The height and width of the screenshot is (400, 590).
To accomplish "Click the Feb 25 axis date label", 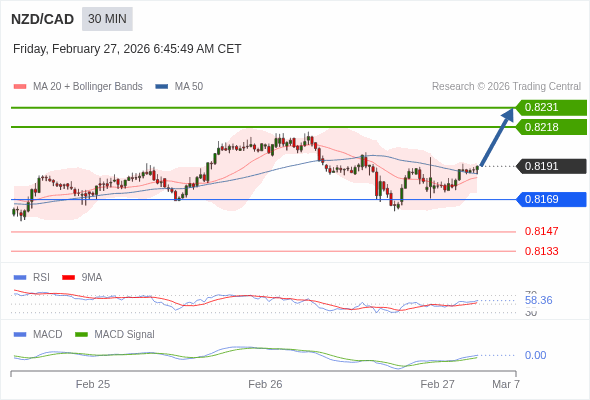I will click(93, 384).
